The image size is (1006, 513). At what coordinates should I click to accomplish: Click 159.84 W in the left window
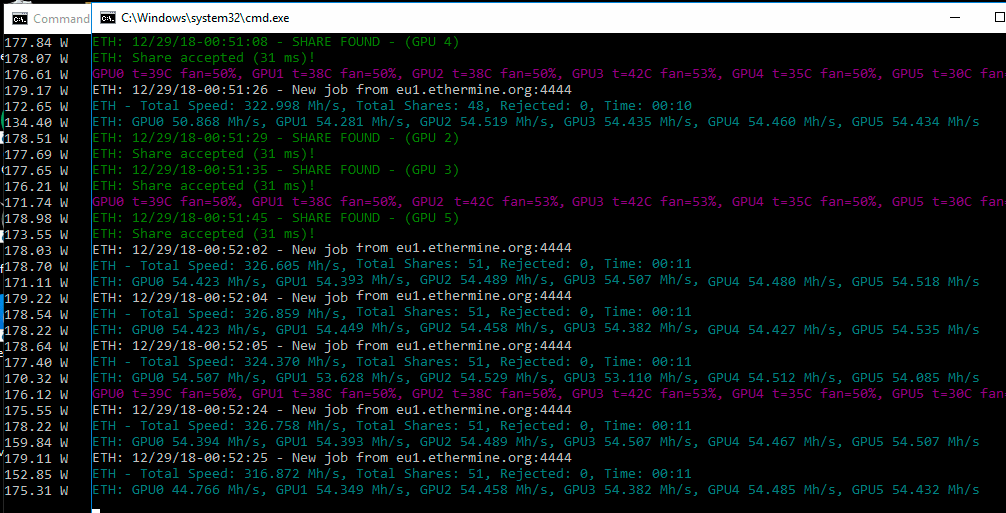[x=37, y=442]
